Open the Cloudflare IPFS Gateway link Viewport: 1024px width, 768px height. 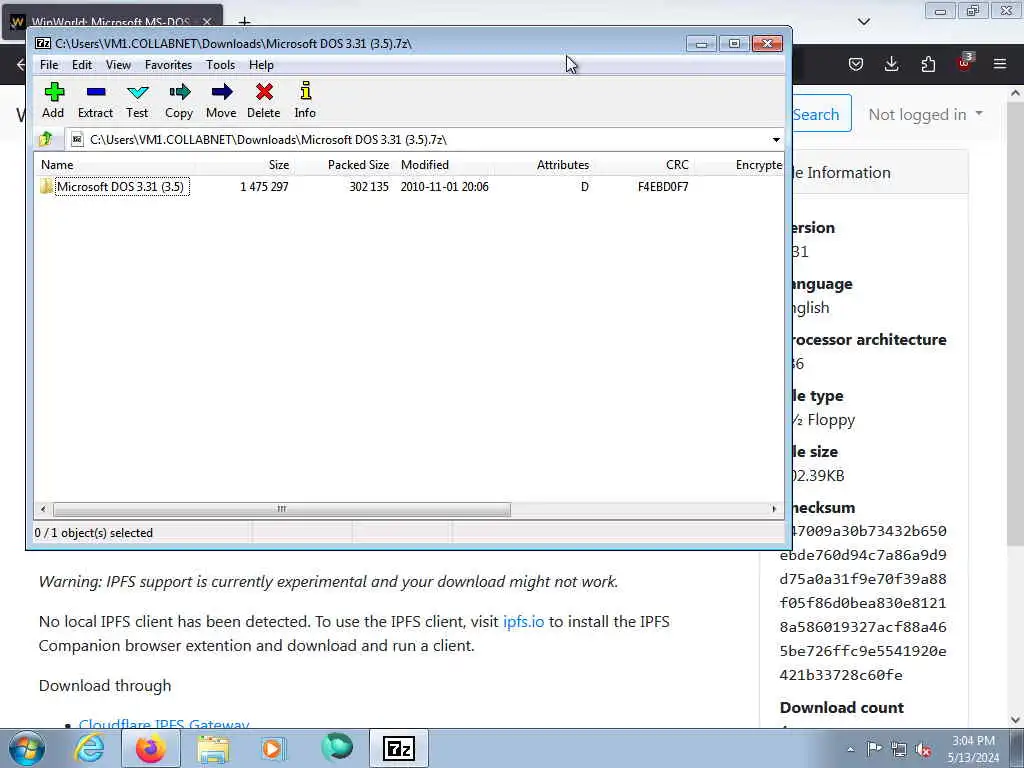(x=164, y=724)
